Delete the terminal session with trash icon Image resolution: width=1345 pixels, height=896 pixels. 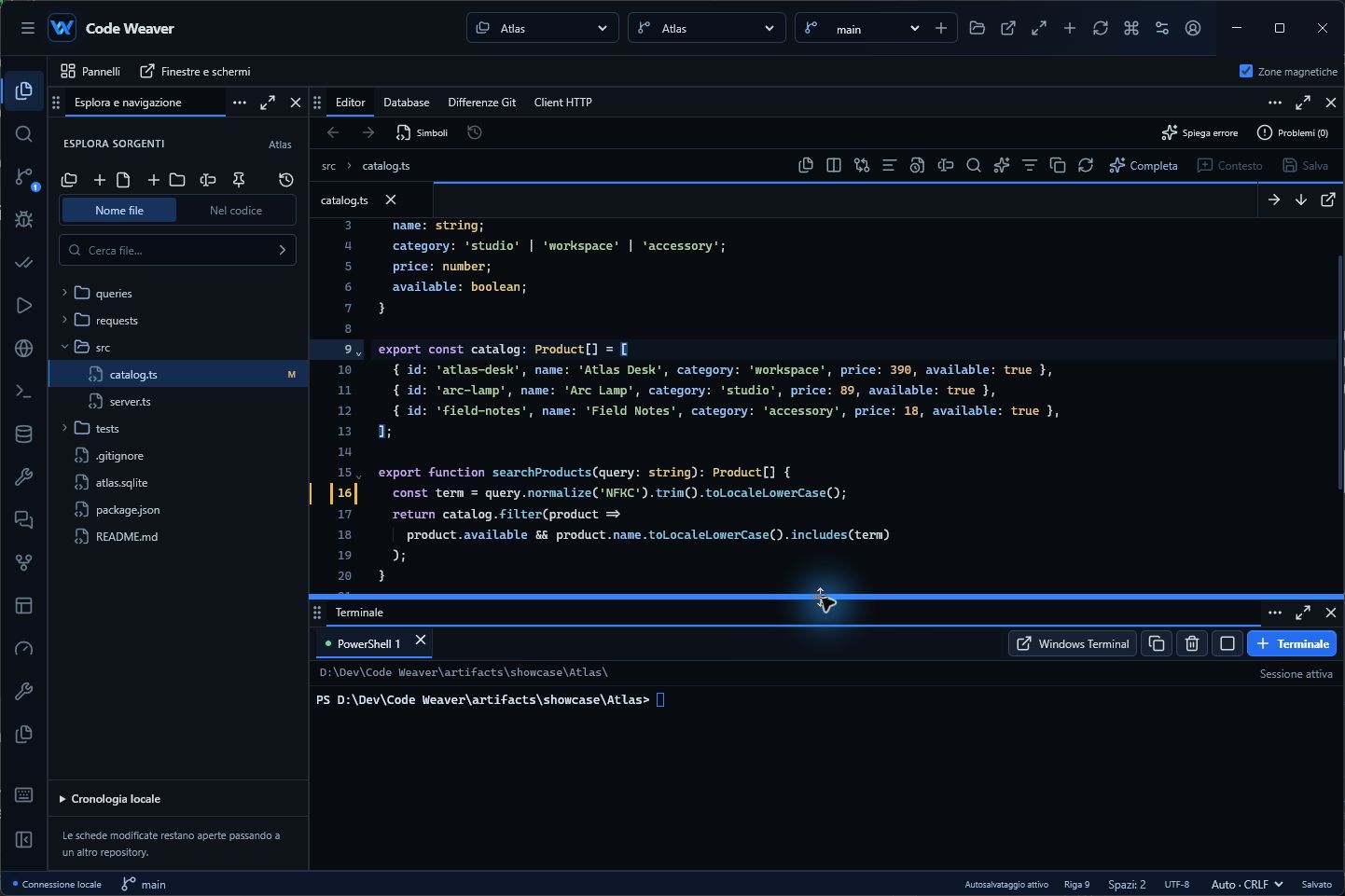tap(1192, 643)
